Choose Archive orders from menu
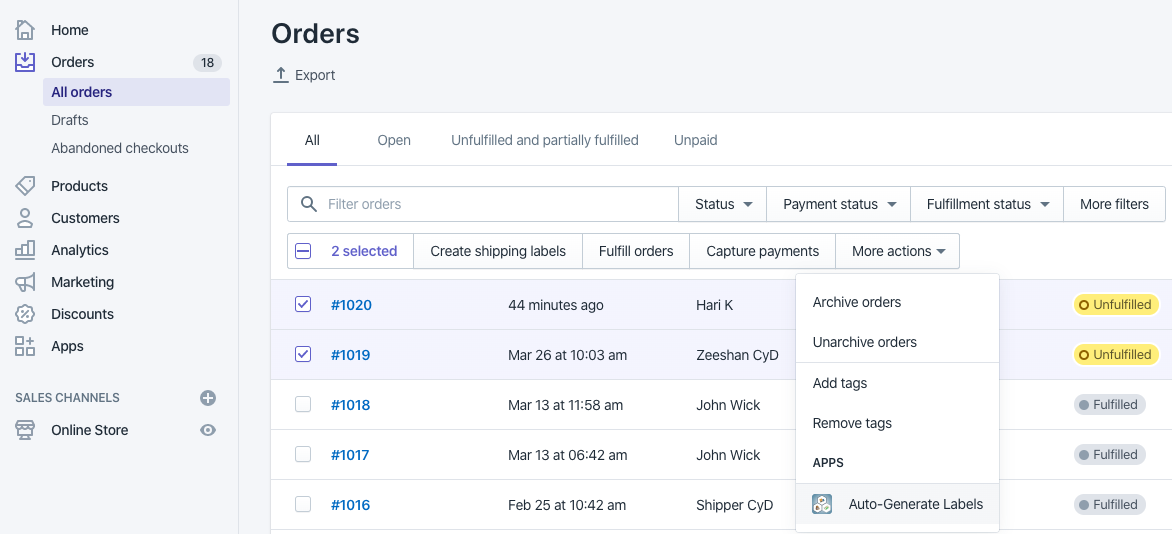1172x534 pixels. 898,302
